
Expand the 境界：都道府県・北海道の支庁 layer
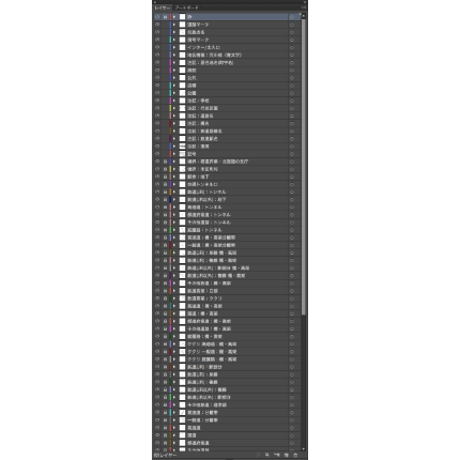pyautogui.click(x=174, y=161)
